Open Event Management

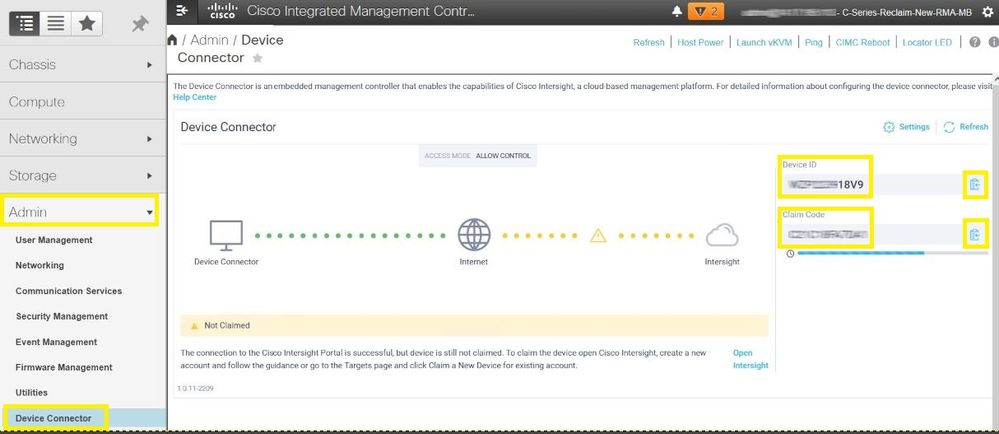click(x=56, y=342)
